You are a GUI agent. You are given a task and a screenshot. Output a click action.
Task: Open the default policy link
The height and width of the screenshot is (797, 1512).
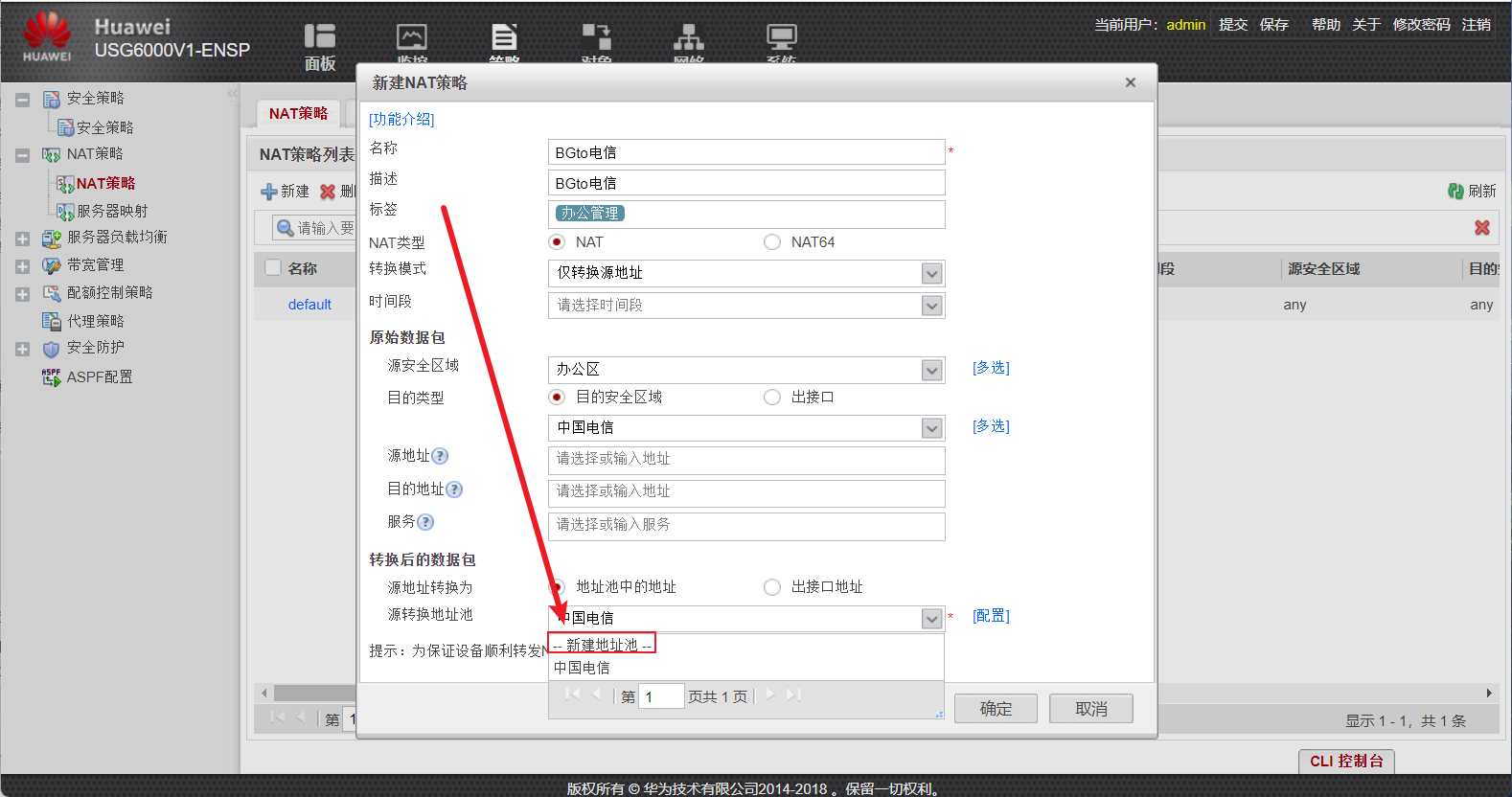(309, 305)
